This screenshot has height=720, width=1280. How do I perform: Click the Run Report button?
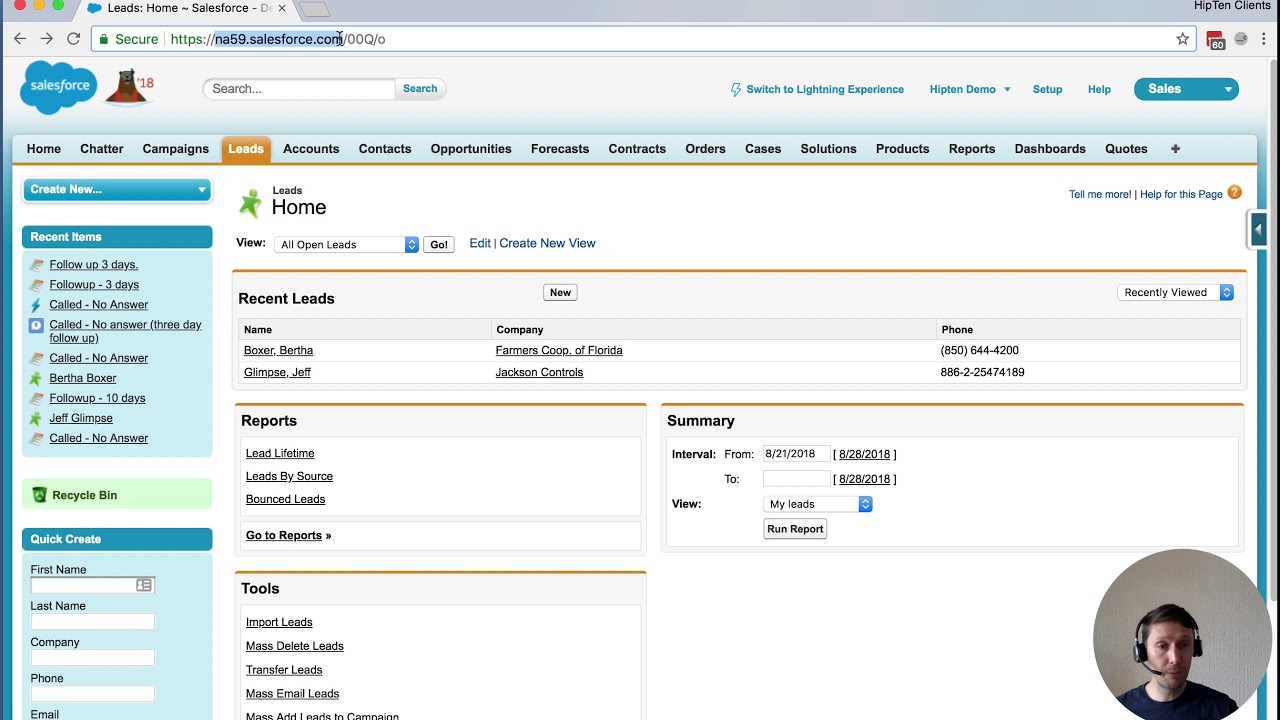pos(795,529)
